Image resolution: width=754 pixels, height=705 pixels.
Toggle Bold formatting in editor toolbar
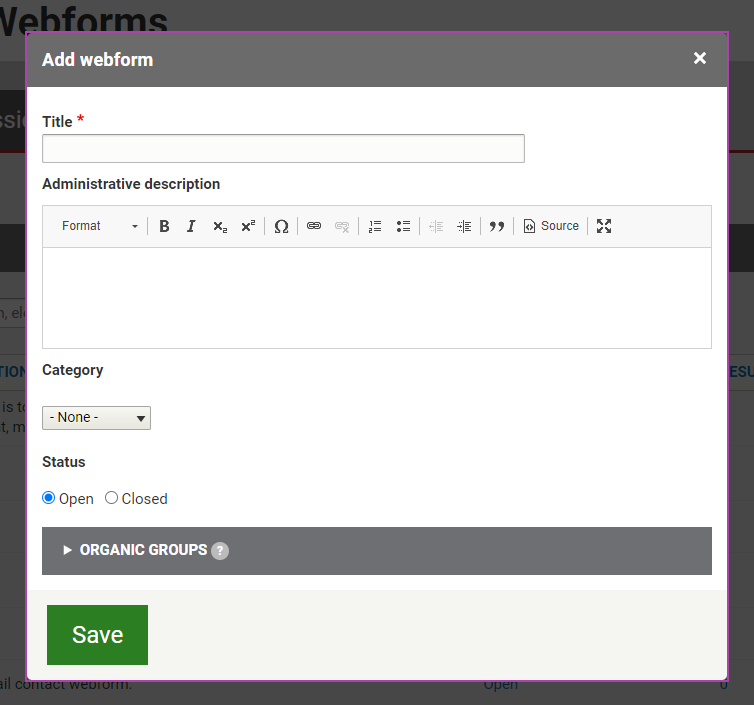(164, 226)
